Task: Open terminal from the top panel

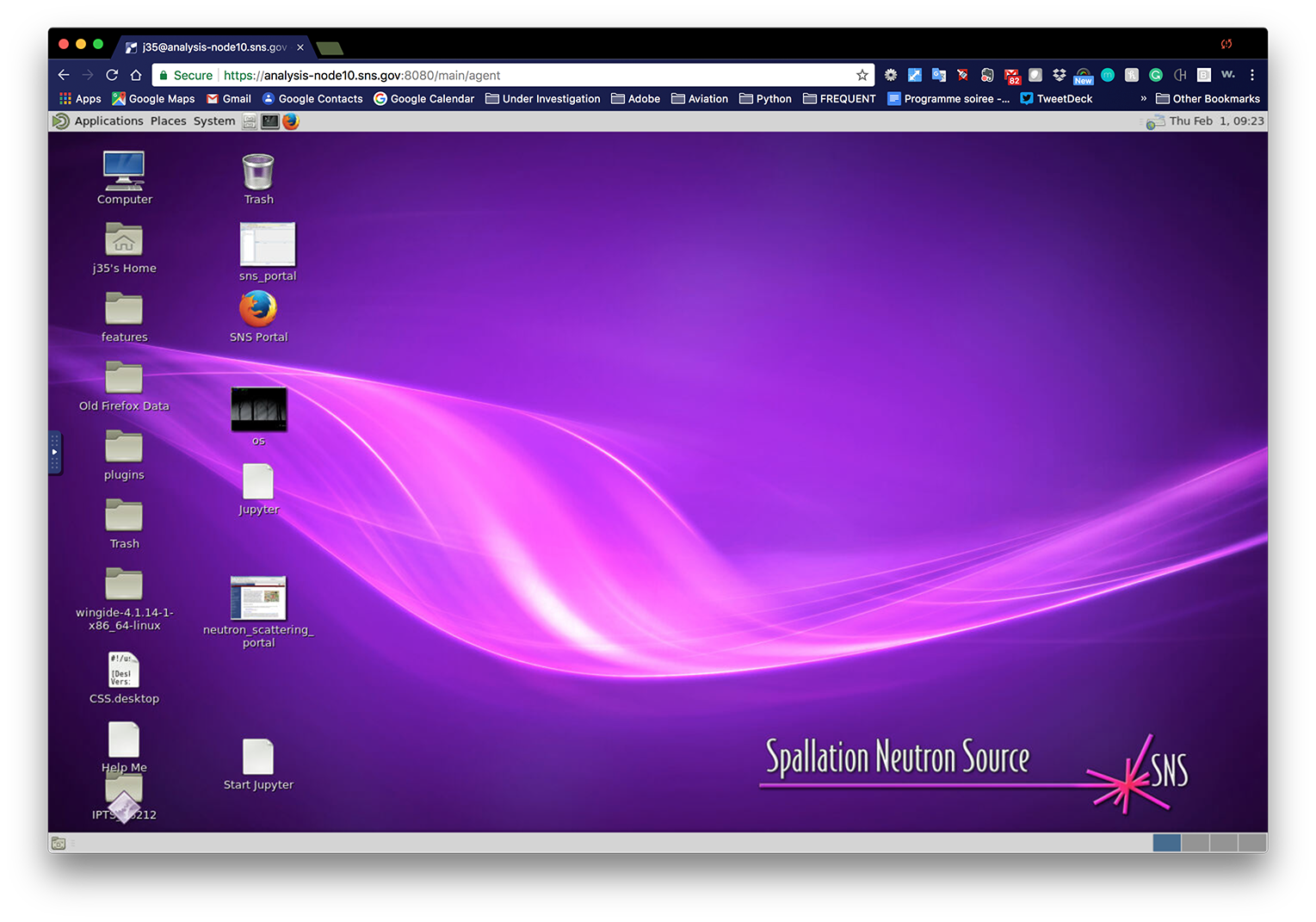Action: tap(270, 121)
